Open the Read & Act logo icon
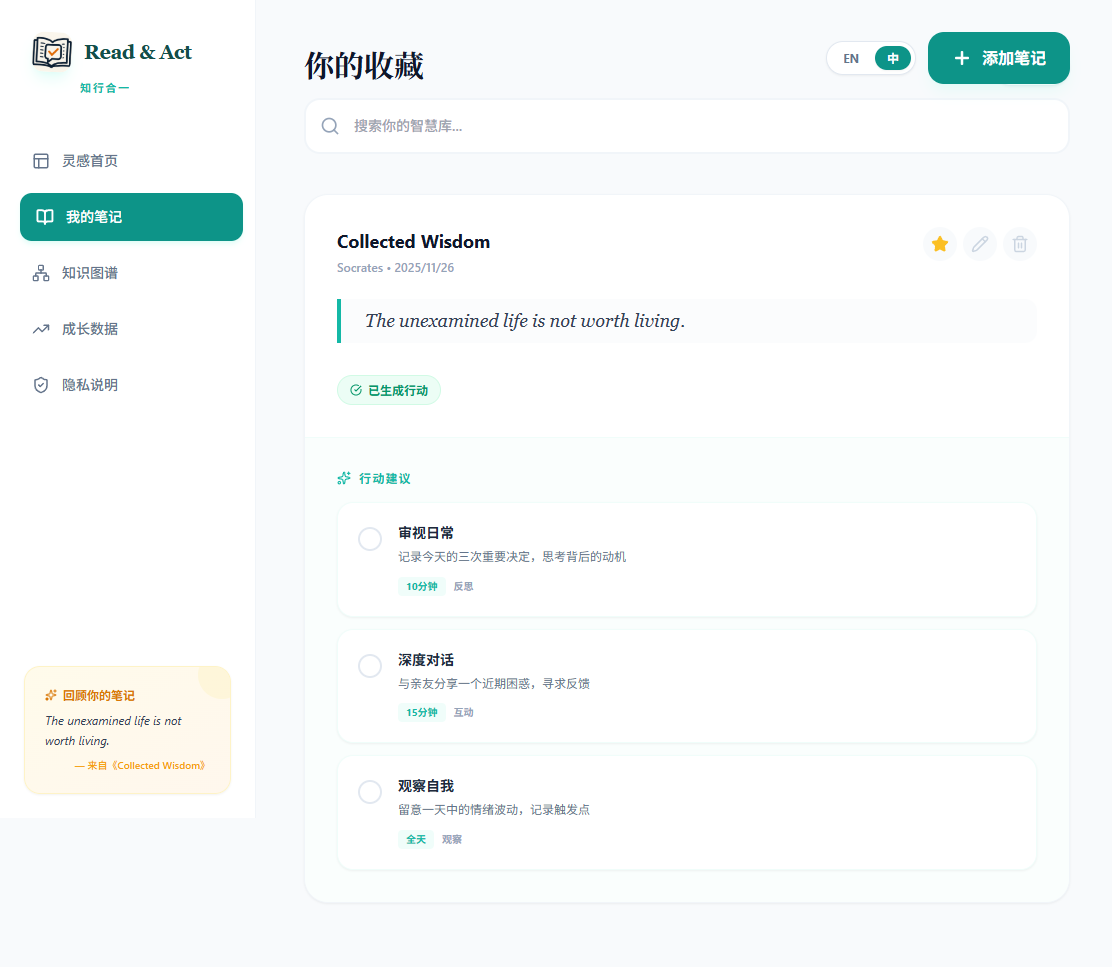 (51, 52)
